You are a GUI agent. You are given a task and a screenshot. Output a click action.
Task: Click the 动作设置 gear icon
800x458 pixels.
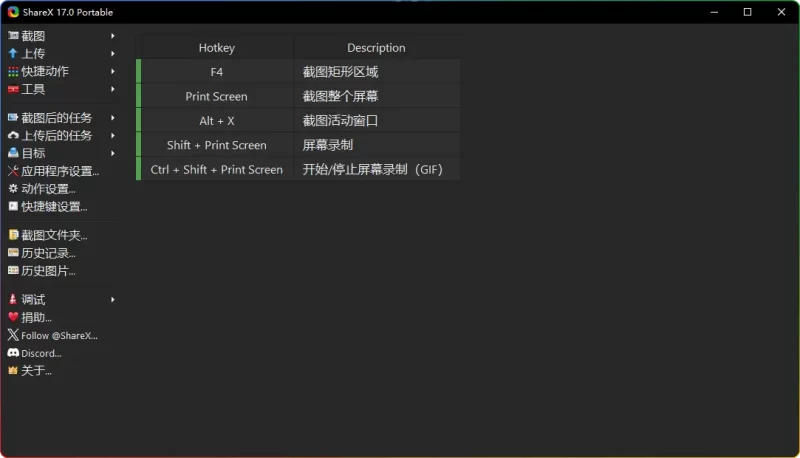(13, 189)
